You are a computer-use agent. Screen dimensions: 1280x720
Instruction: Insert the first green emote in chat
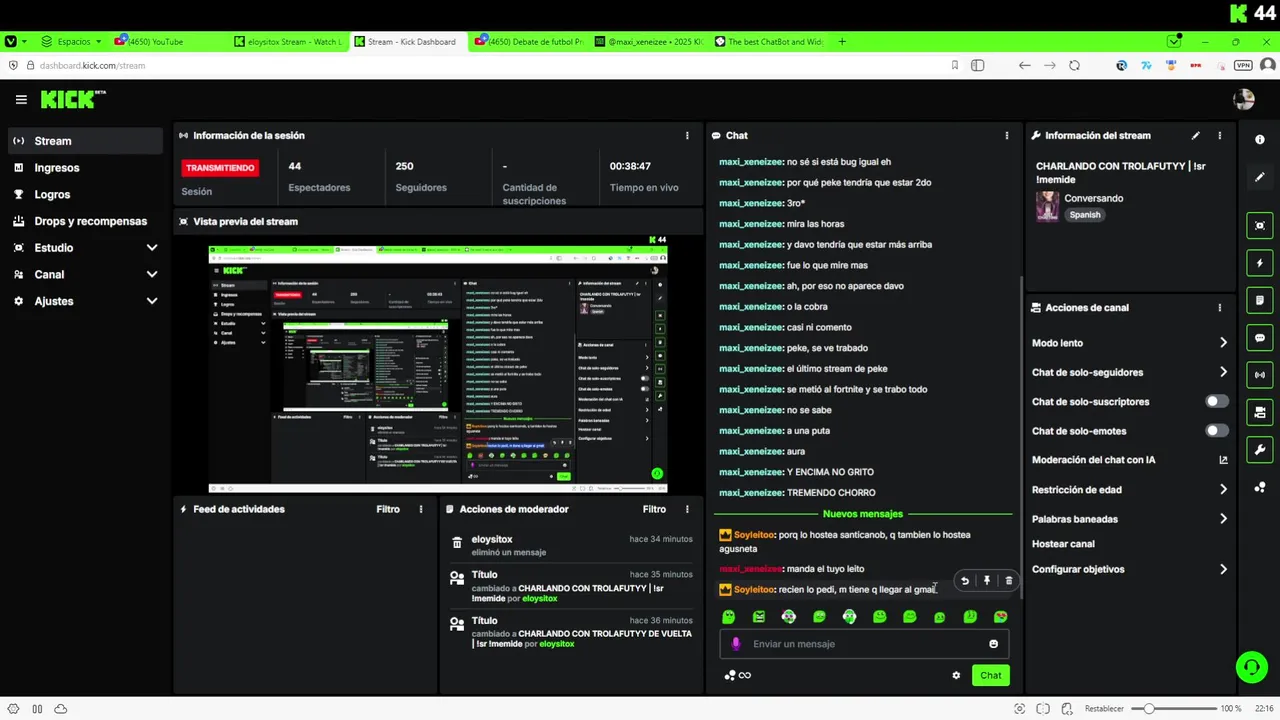[x=728, y=617]
